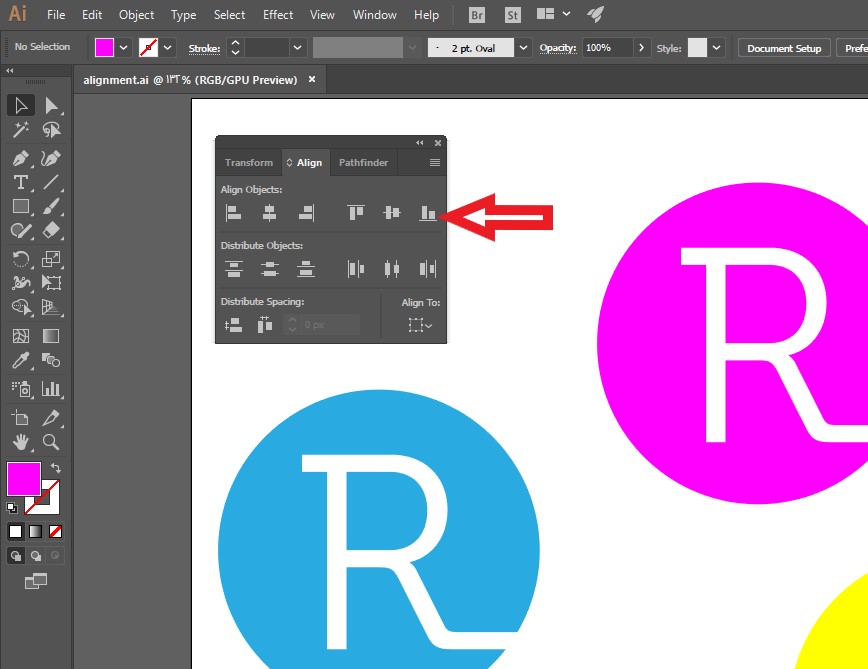Select the Width/Warp tool
This screenshot has height=669, width=868.
[21, 283]
